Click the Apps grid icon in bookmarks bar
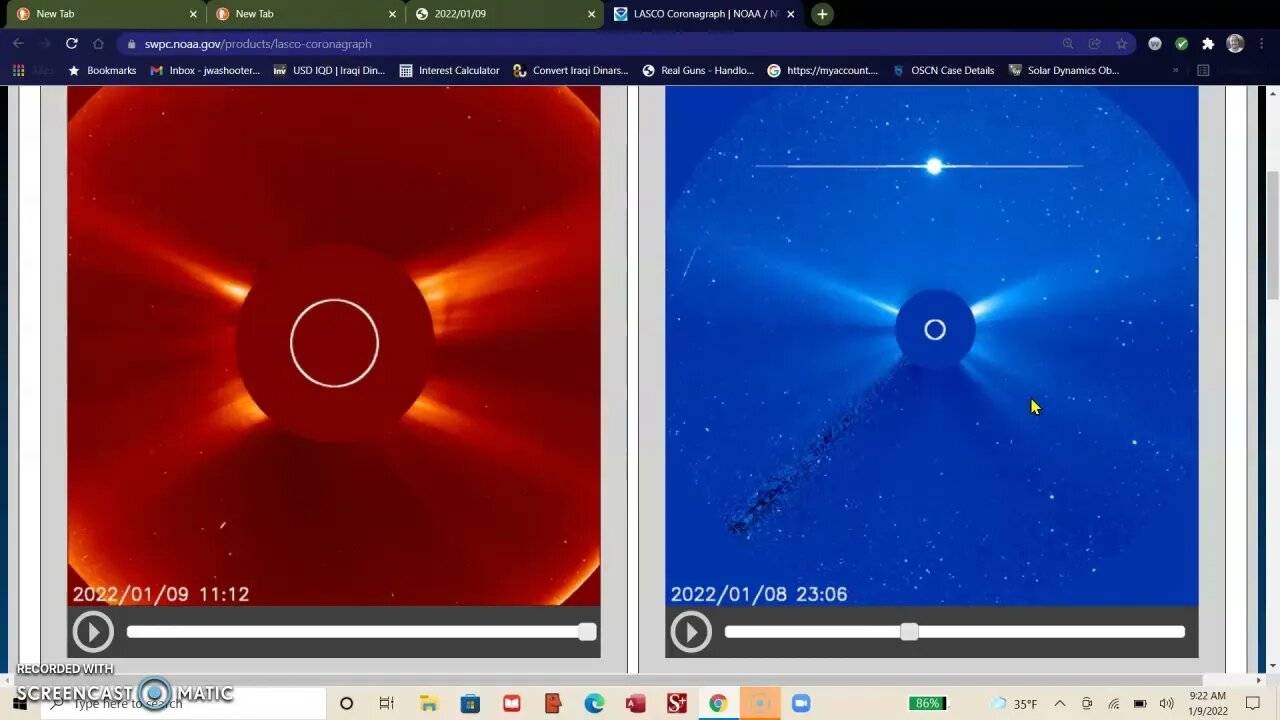This screenshot has width=1280, height=720. pos(18,71)
